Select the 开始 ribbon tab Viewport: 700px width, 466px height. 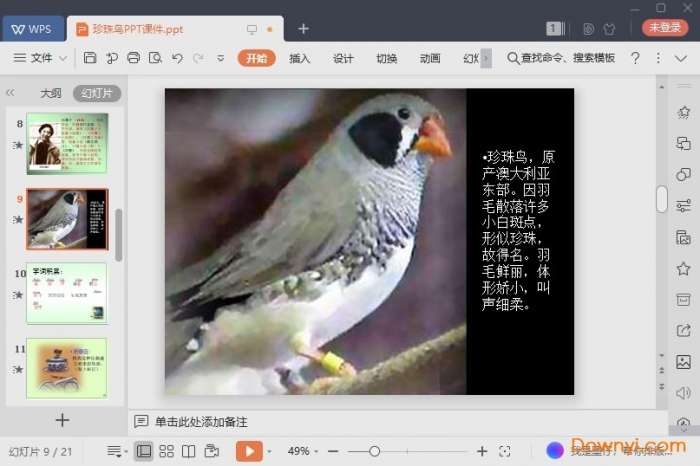256,58
